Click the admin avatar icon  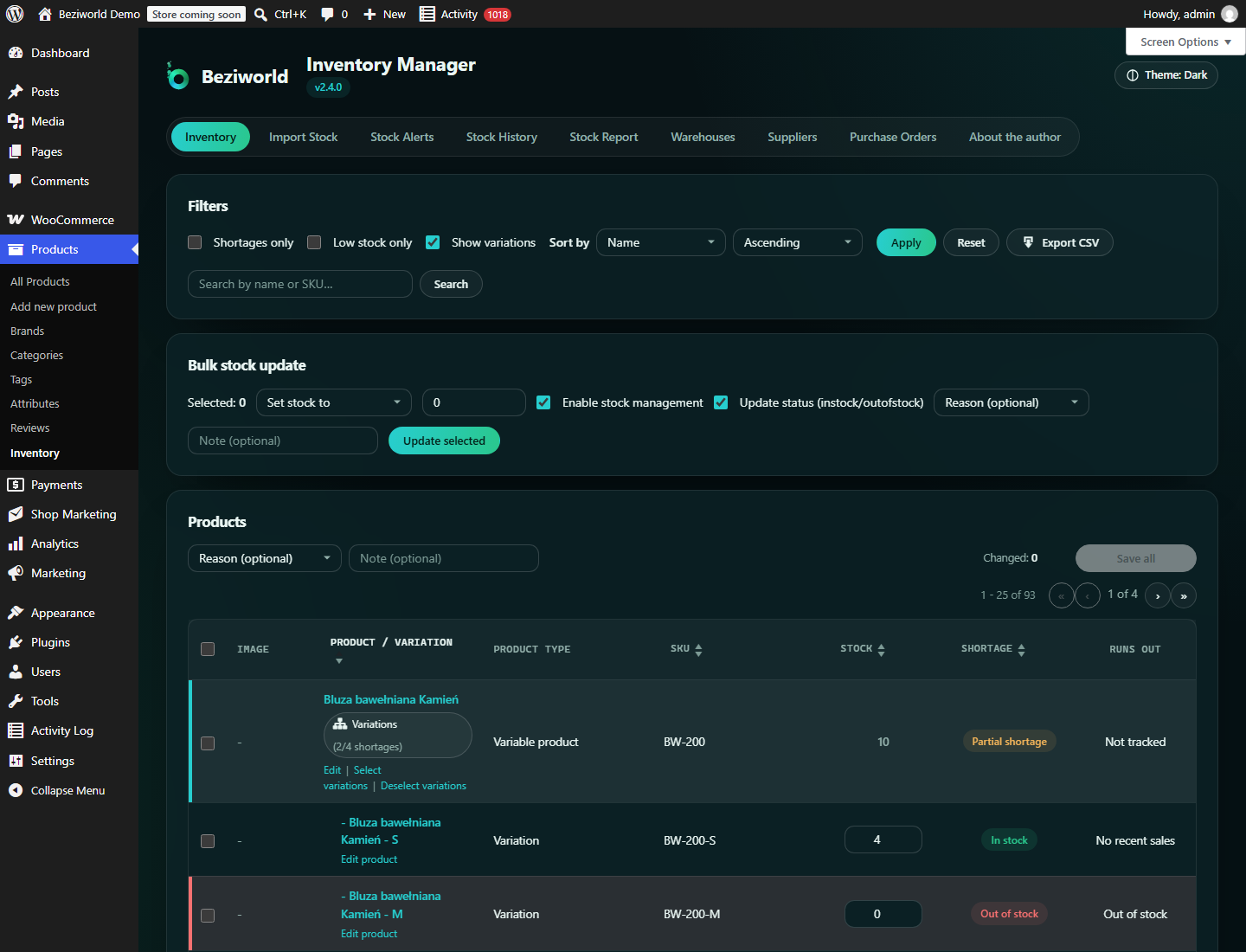1229,14
